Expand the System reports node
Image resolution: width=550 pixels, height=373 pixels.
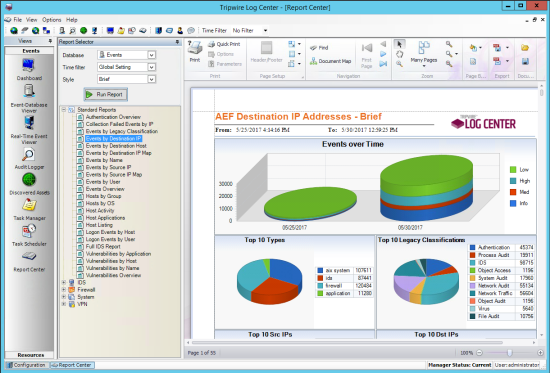(x=64, y=297)
